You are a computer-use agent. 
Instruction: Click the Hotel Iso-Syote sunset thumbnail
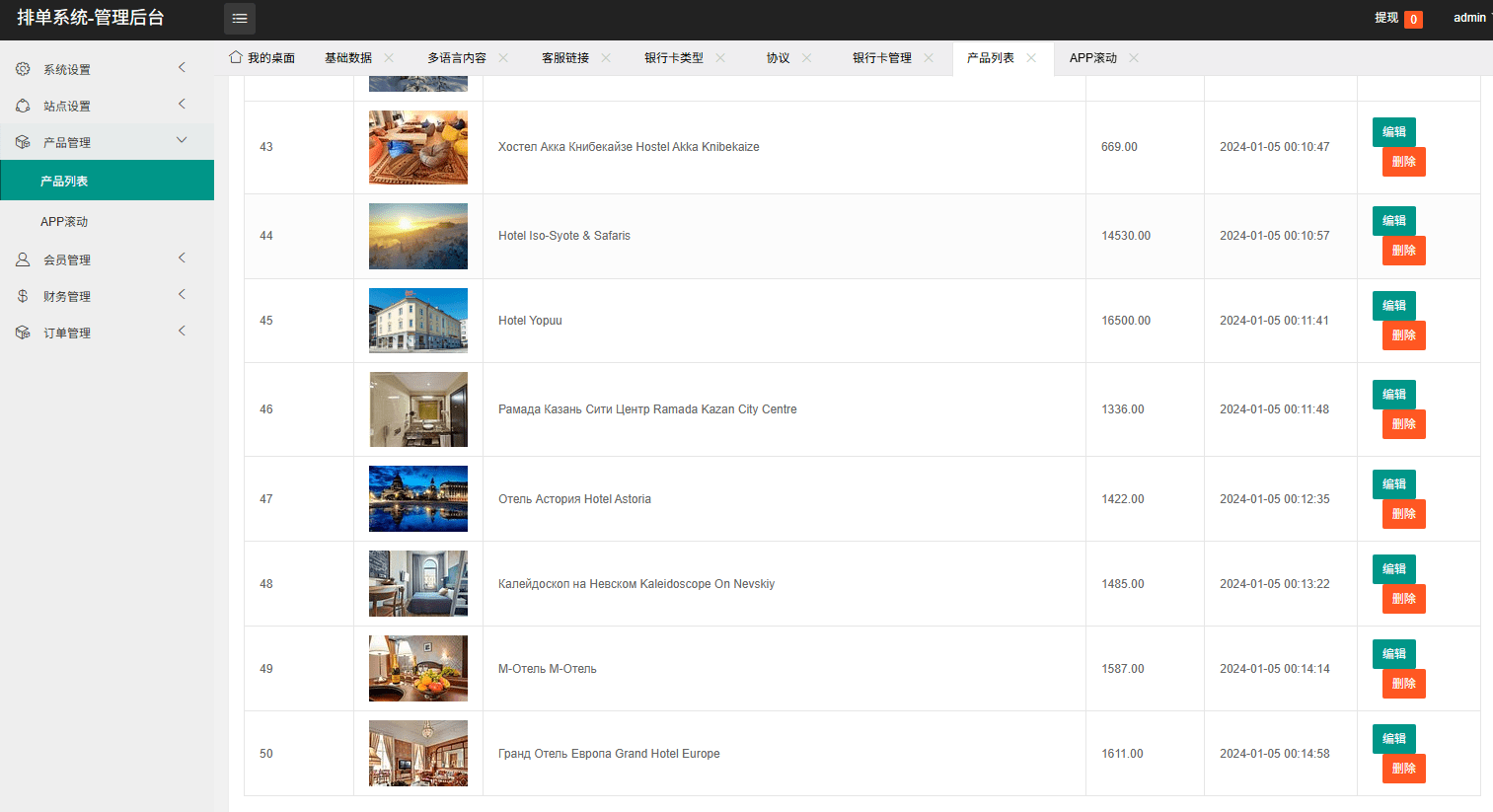point(418,237)
